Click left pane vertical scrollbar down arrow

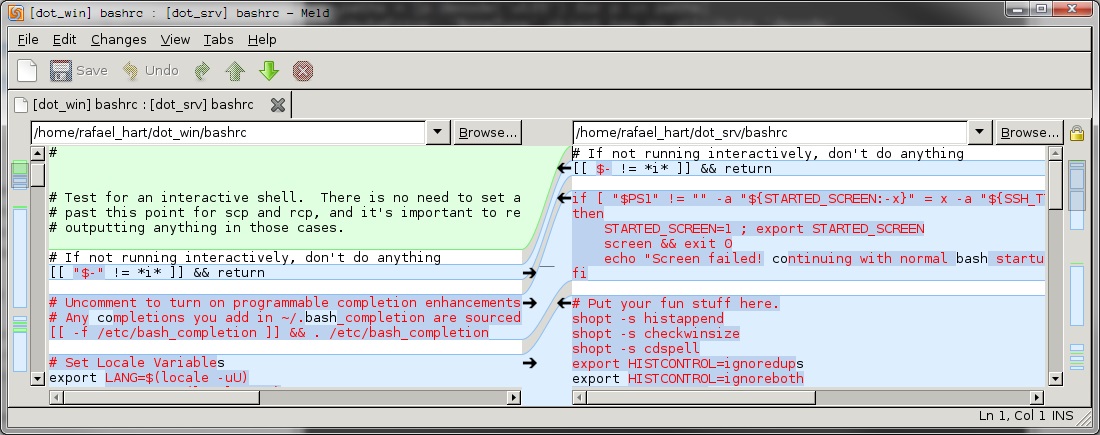coord(38,378)
